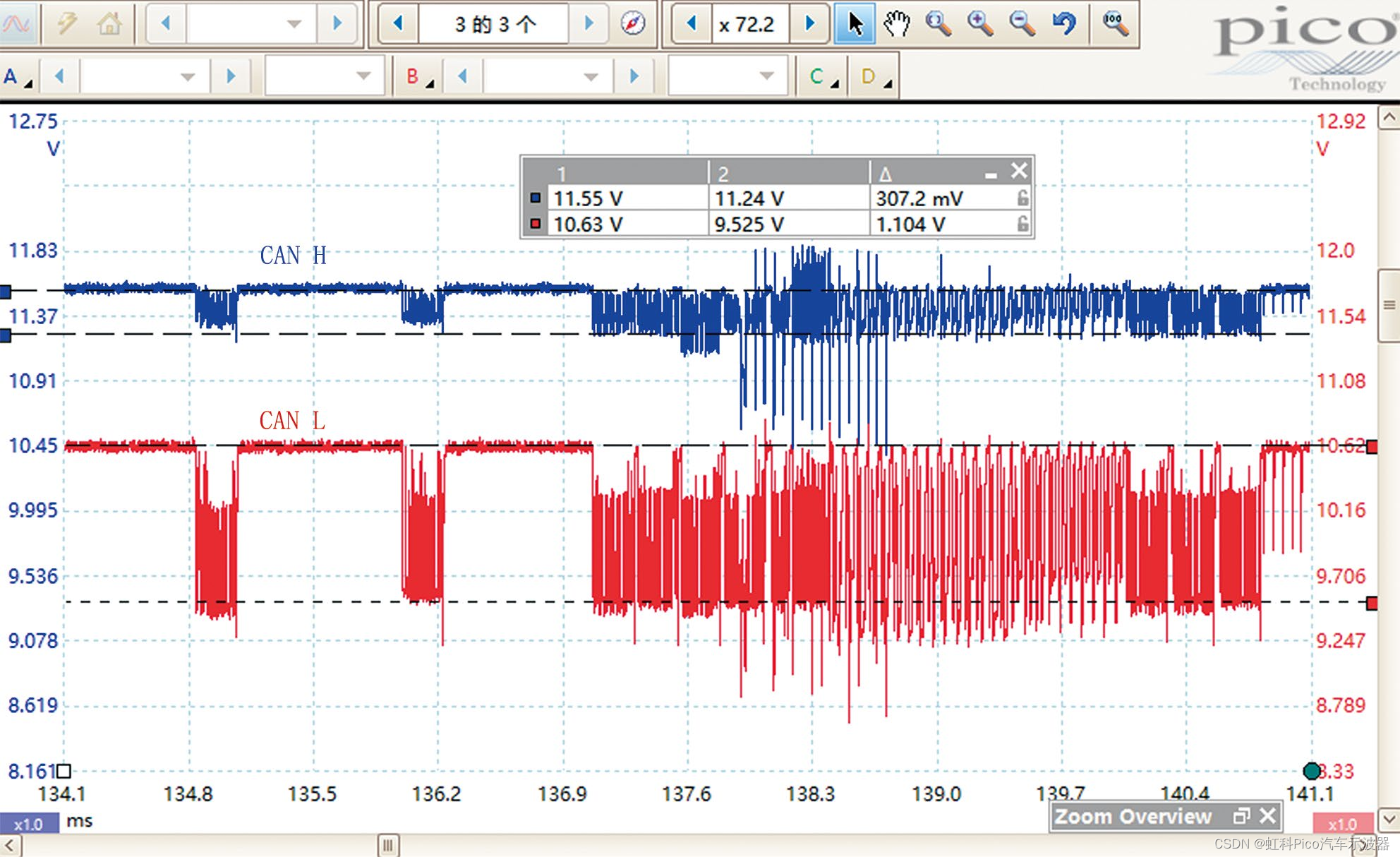
Task: Go to previous waveform buffer arrow
Action: click(398, 24)
